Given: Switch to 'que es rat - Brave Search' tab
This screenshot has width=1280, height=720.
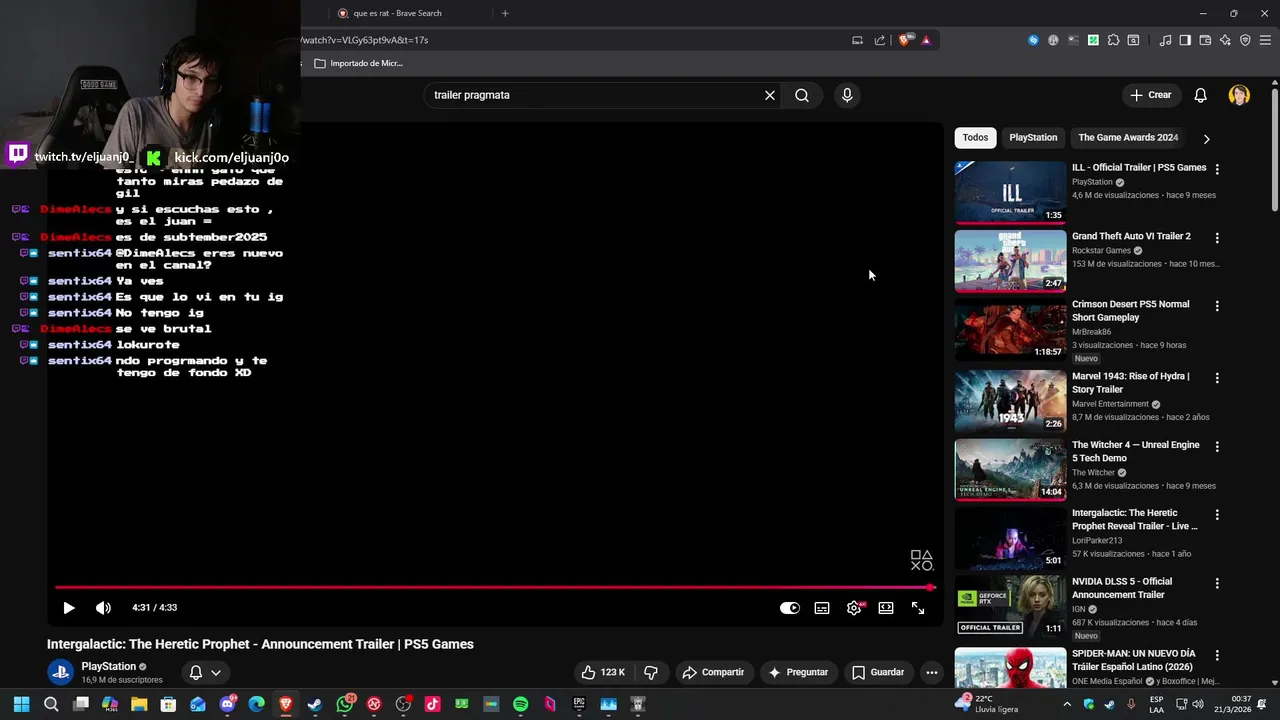Looking at the screenshot, I should tap(405, 13).
